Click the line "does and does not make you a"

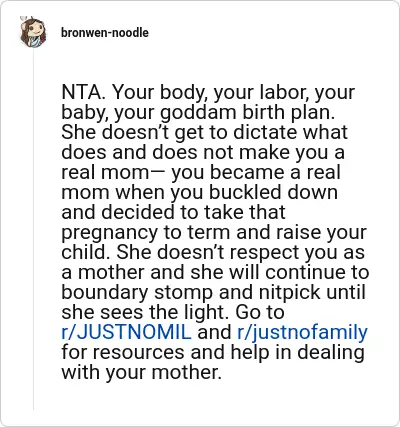203,152
